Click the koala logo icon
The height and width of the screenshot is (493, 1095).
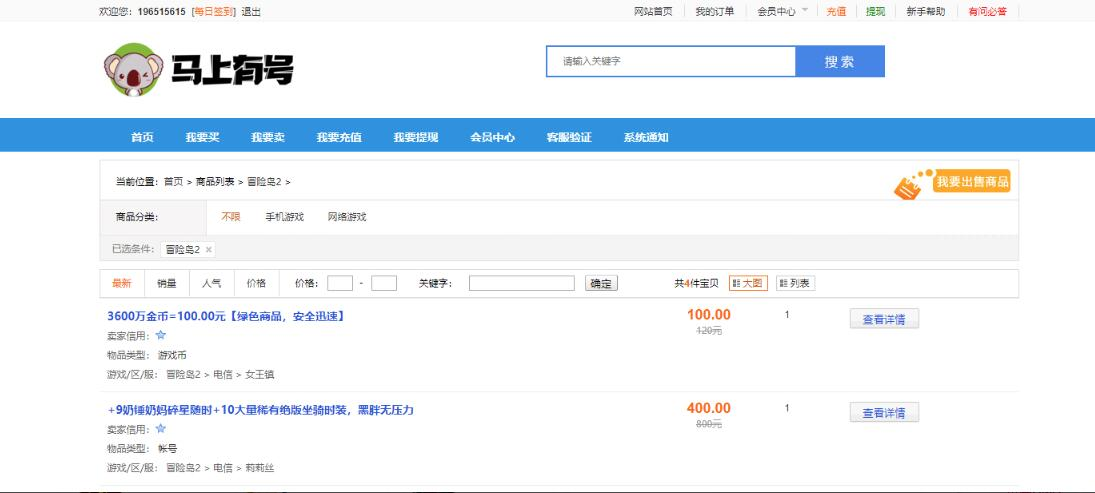coord(132,69)
